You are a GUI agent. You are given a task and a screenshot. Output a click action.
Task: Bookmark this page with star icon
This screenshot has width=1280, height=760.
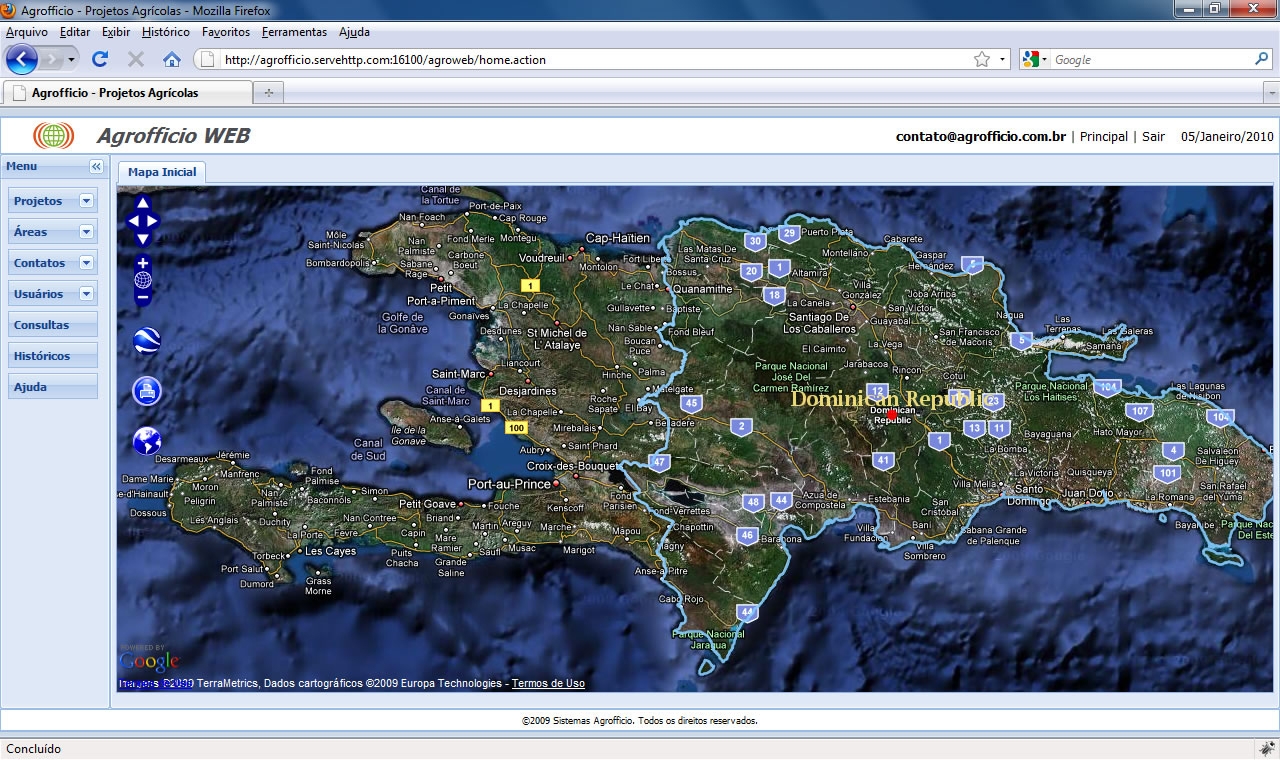point(982,59)
